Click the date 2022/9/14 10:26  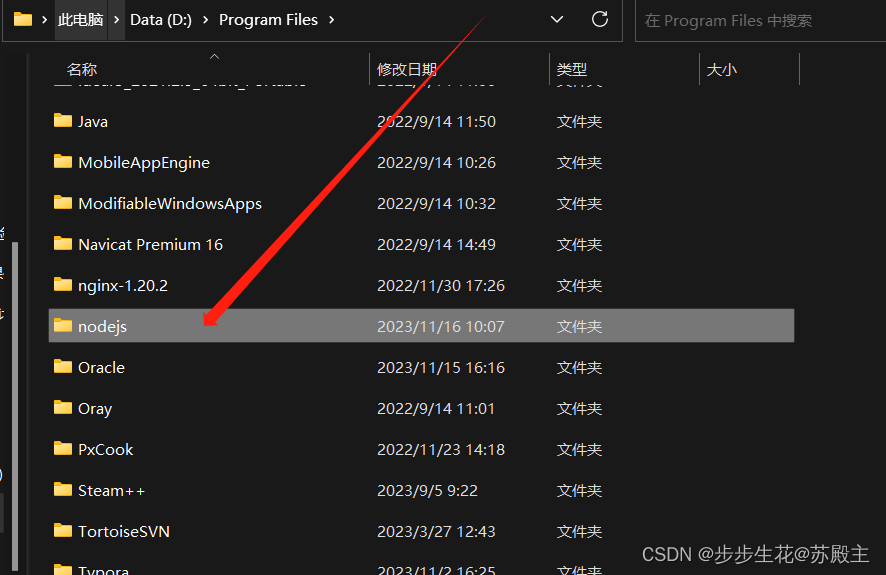[436, 163]
